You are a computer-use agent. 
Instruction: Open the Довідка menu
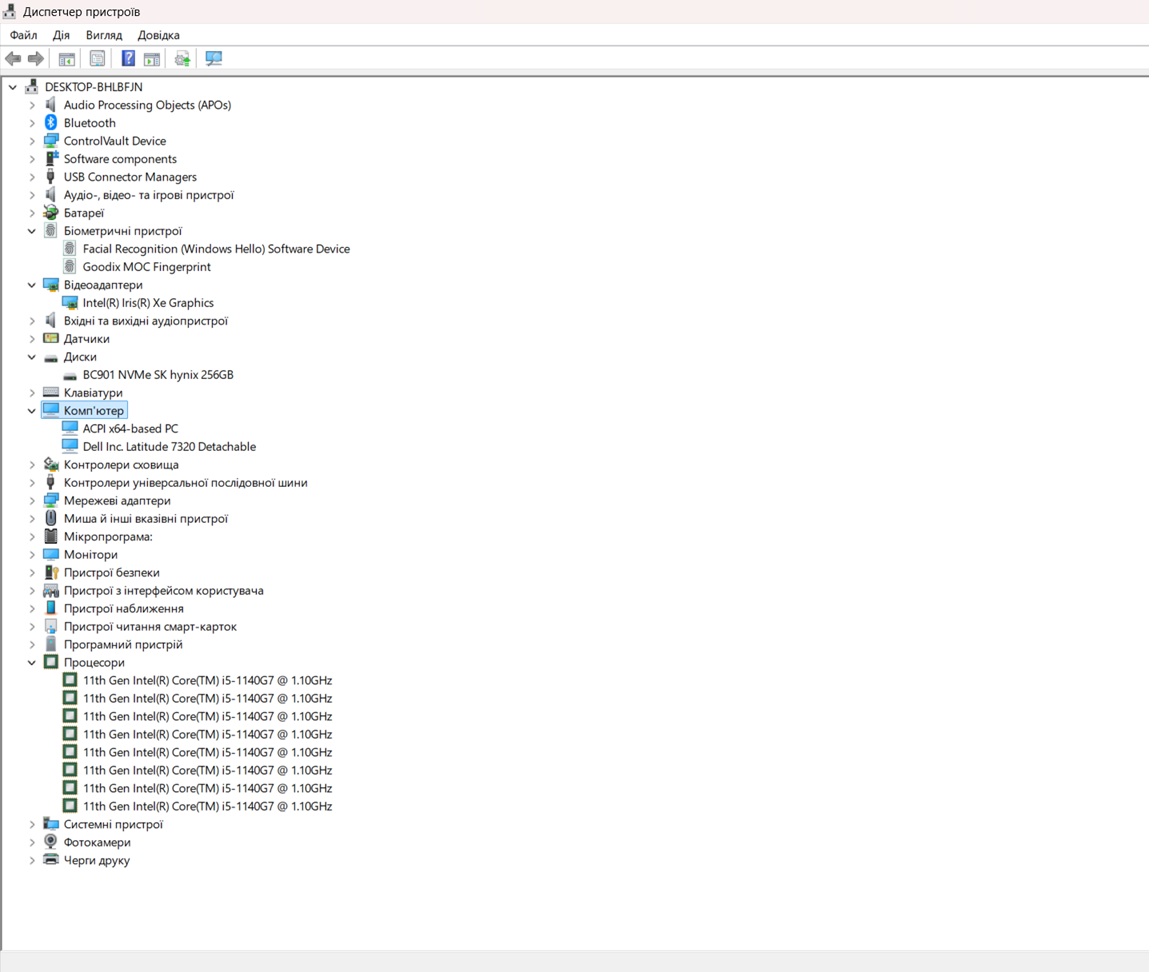pyautogui.click(x=159, y=35)
